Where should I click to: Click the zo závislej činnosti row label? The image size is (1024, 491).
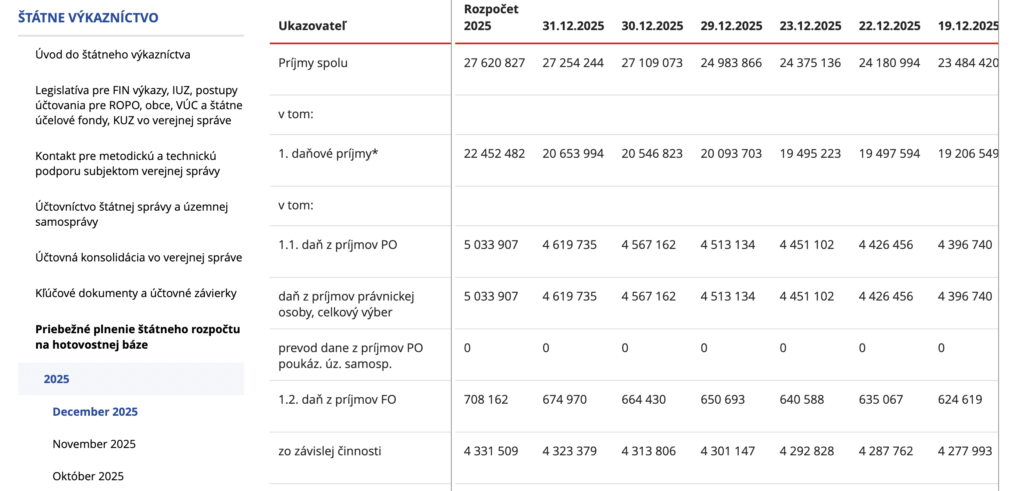click(330, 451)
